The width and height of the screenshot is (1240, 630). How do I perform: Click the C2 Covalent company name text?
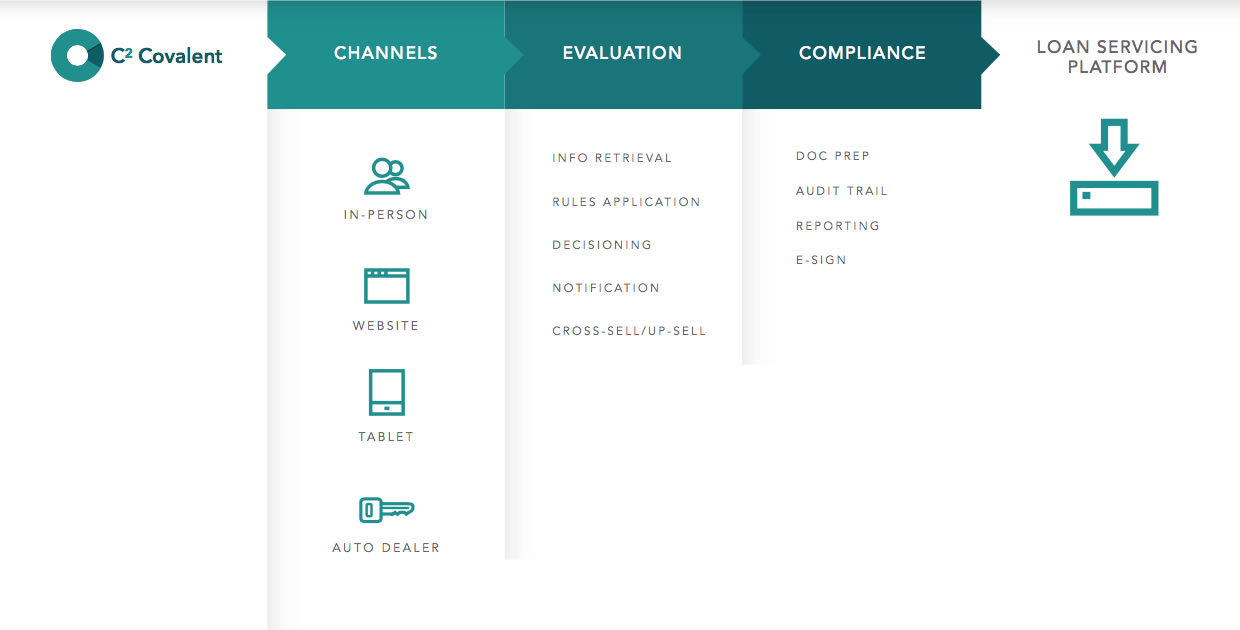coord(165,55)
